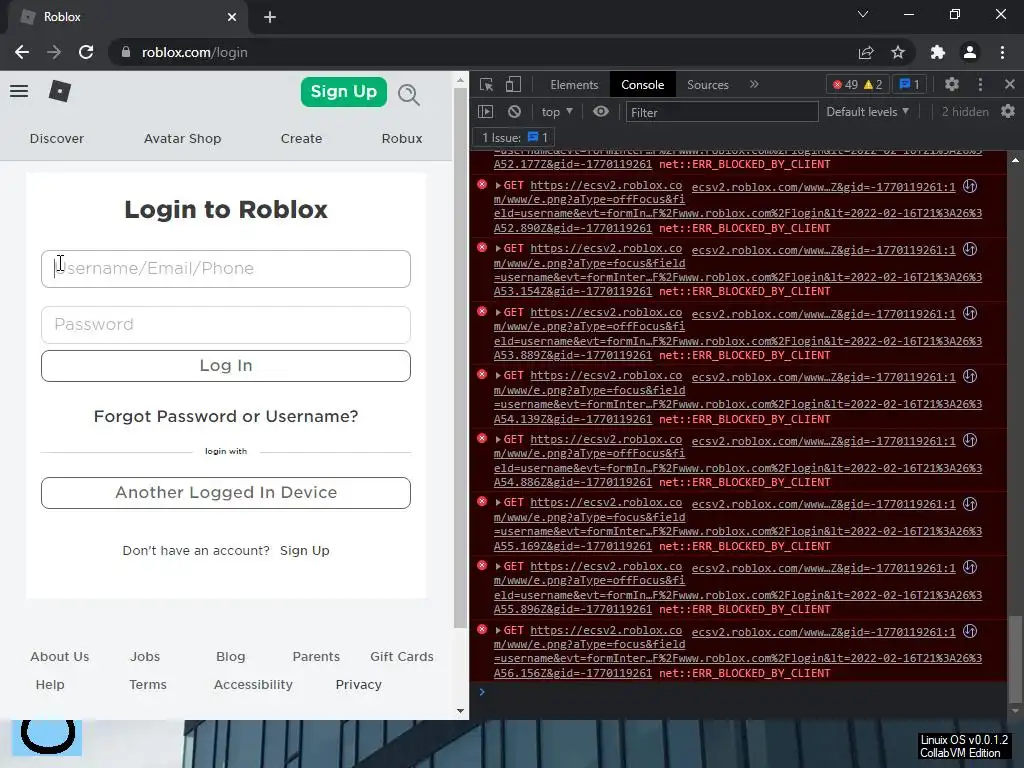Focus the Username/Email/Phone field
This screenshot has height=768, width=1024.
point(226,269)
